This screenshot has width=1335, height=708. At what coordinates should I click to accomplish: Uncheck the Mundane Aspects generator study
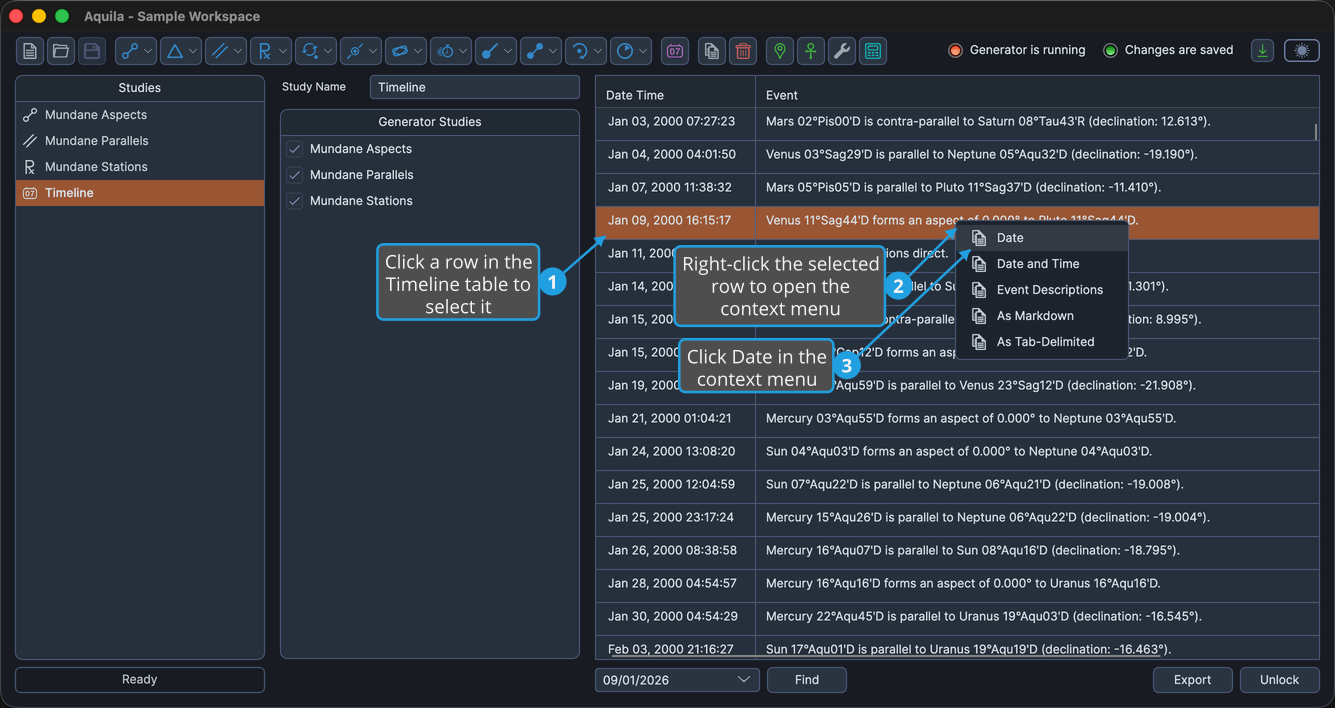(x=295, y=149)
